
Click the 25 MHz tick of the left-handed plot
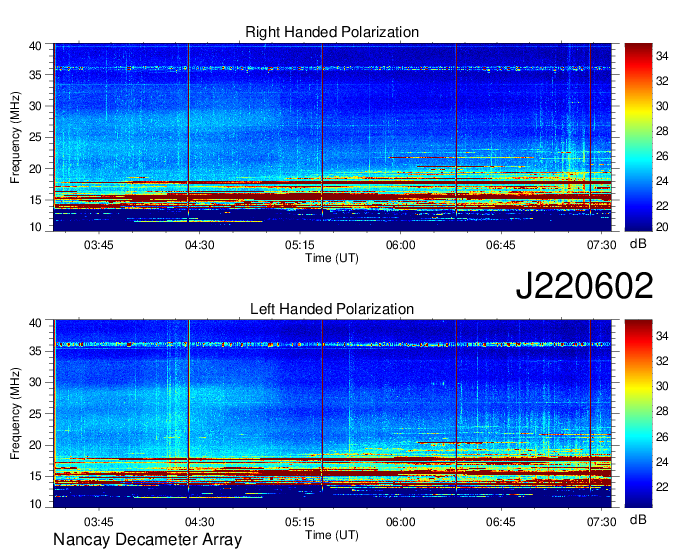click(x=35, y=414)
